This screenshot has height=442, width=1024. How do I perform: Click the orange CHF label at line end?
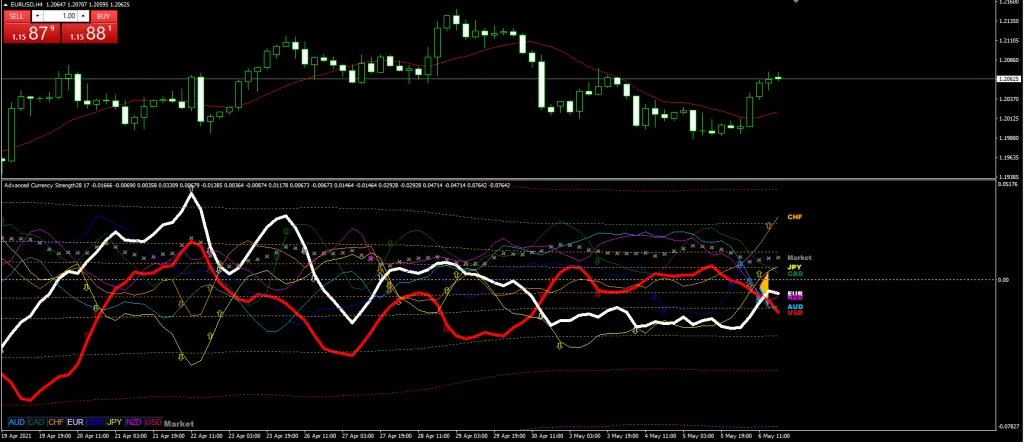pyautogui.click(x=794, y=217)
